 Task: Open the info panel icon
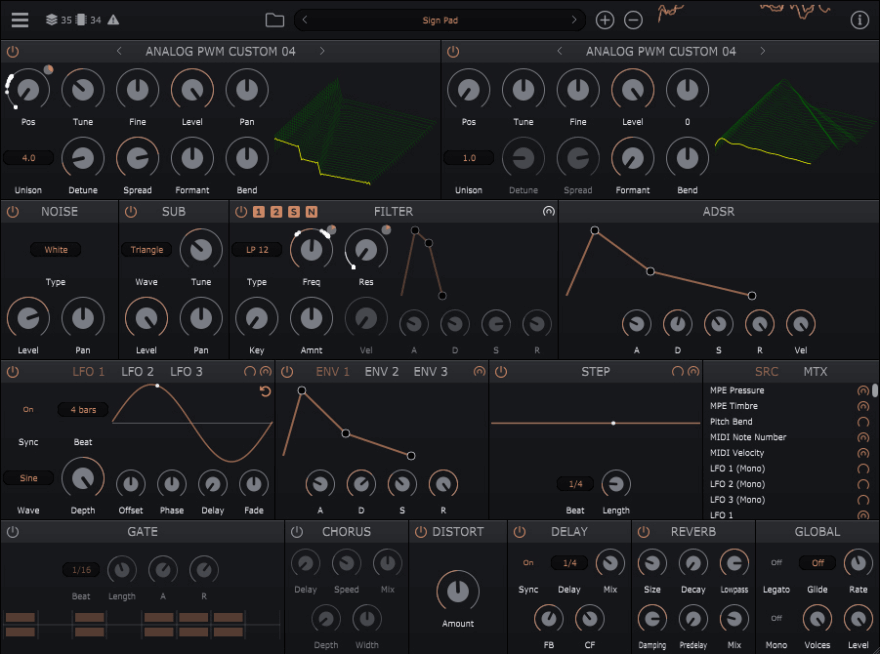click(x=859, y=20)
